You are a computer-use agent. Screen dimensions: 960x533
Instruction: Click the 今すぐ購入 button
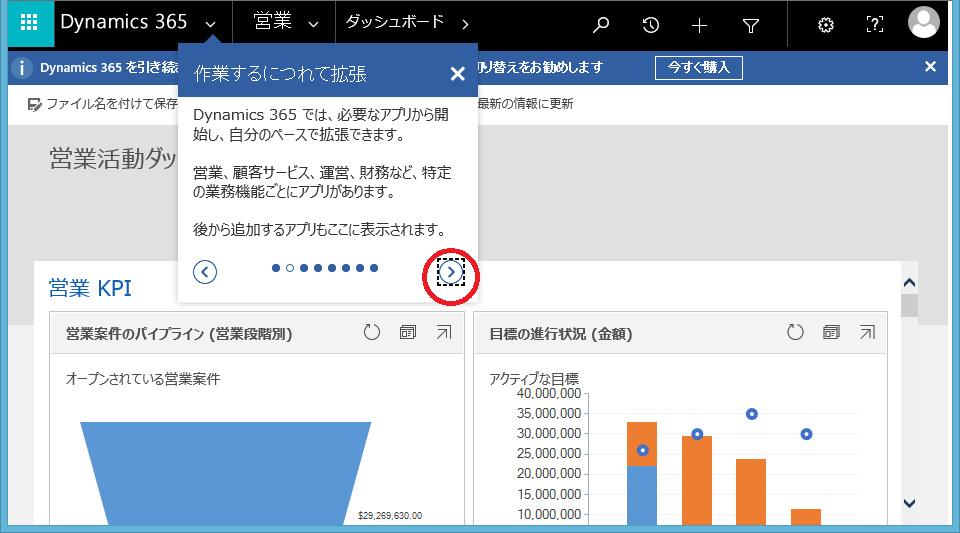click(699, 67)
